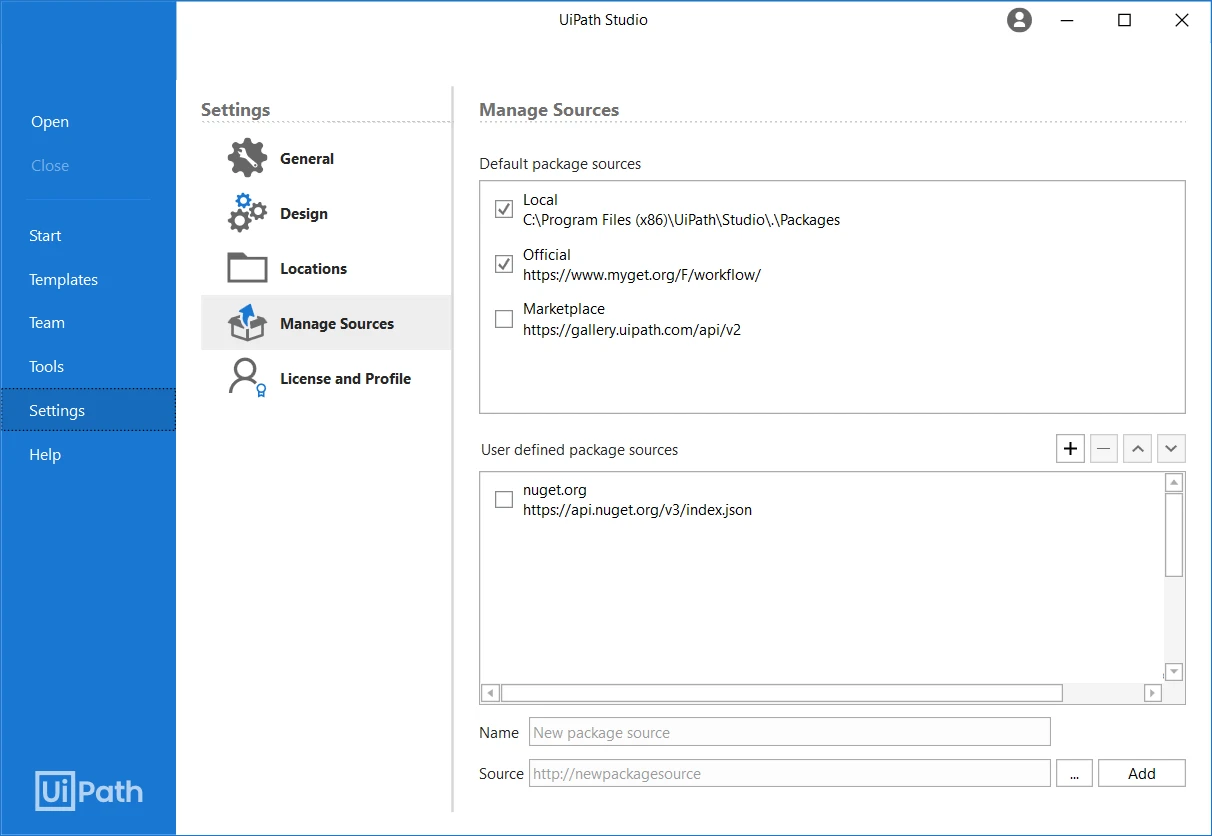Enable the Marketplace package source
The height and width of the screenshot is (836, 1212).
(504, 319)
